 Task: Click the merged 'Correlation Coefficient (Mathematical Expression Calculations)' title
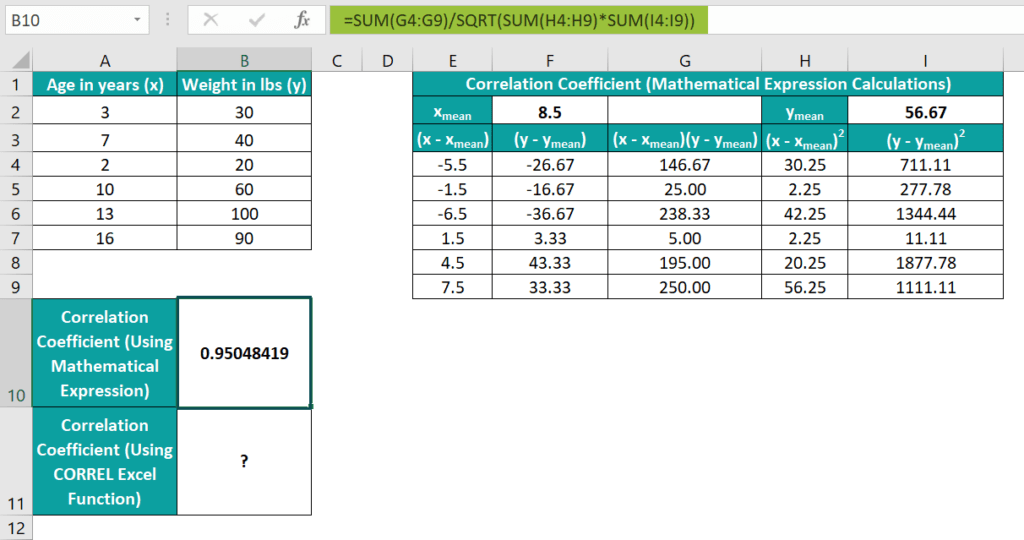pos(708,84)
